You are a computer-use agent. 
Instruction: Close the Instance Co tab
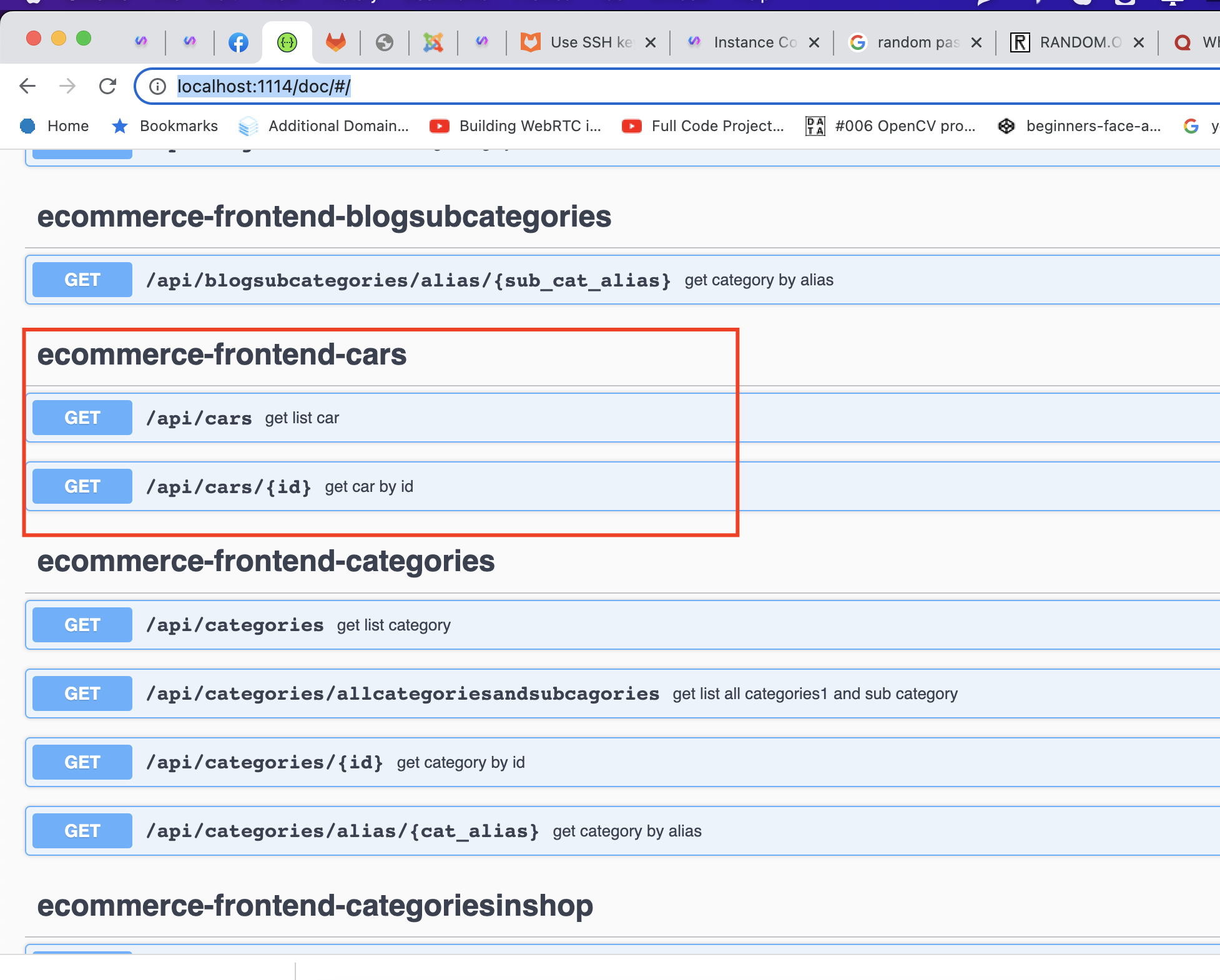(814, 42)
